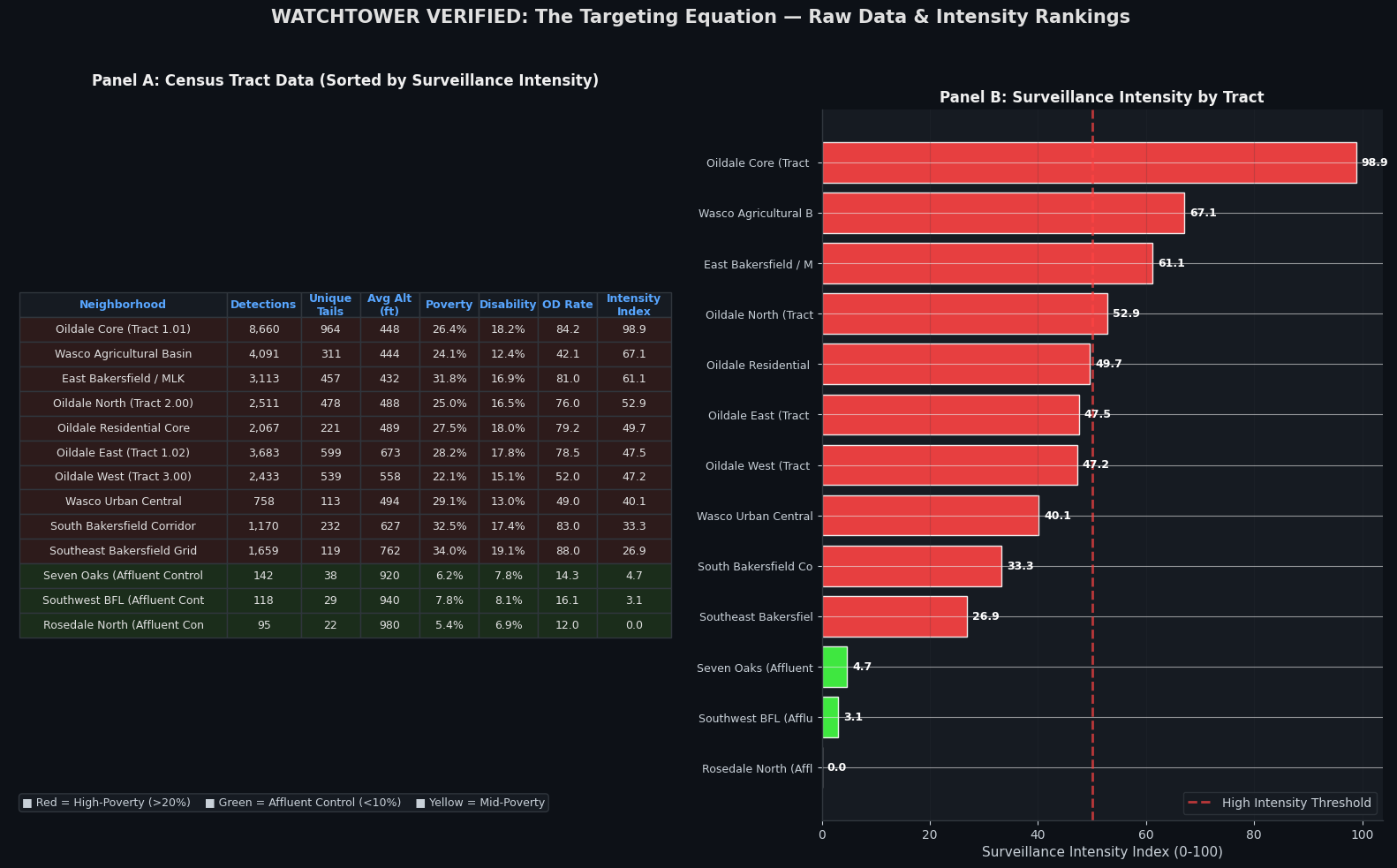Click the Oildale Residential bar in chart
Screen dimensions: 1397x868
point(956,364)
